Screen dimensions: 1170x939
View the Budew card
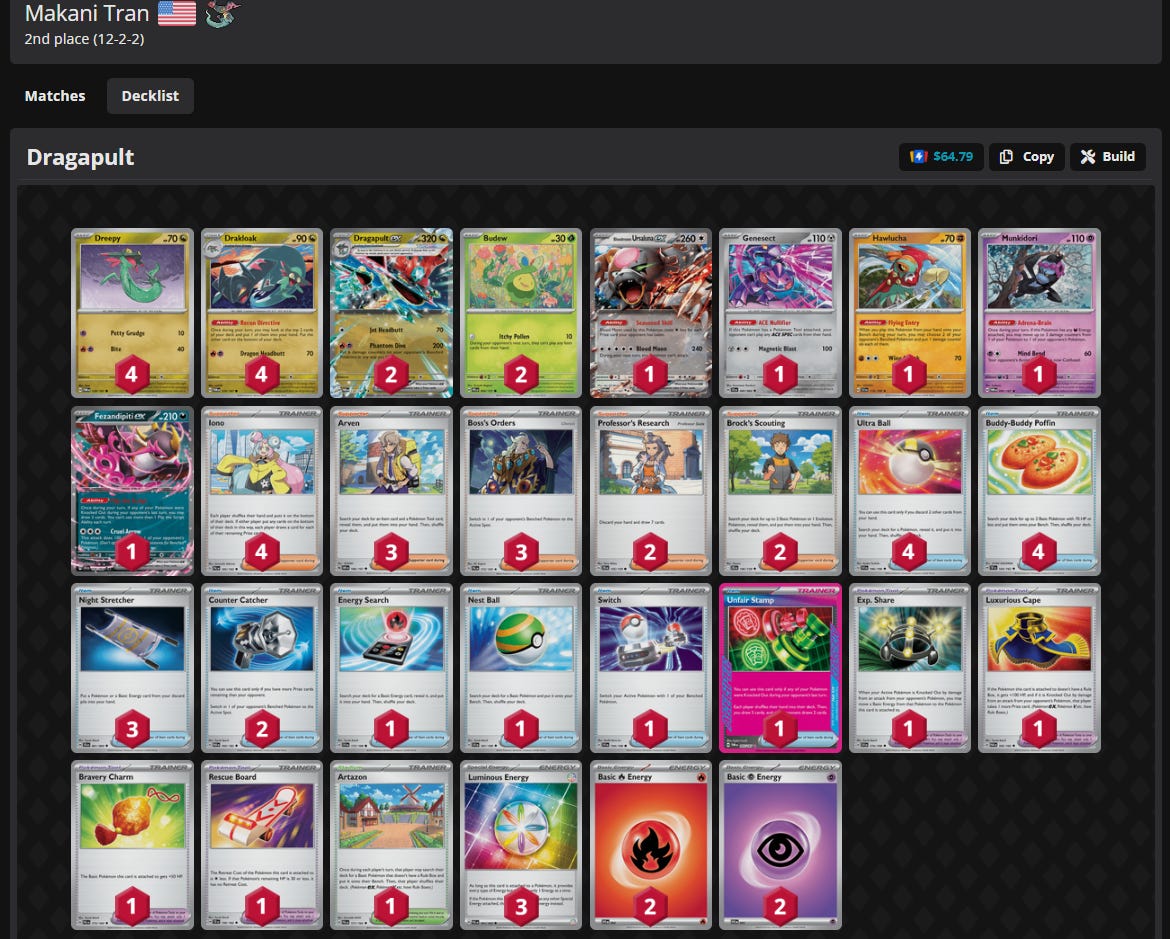tap(521, 313)
